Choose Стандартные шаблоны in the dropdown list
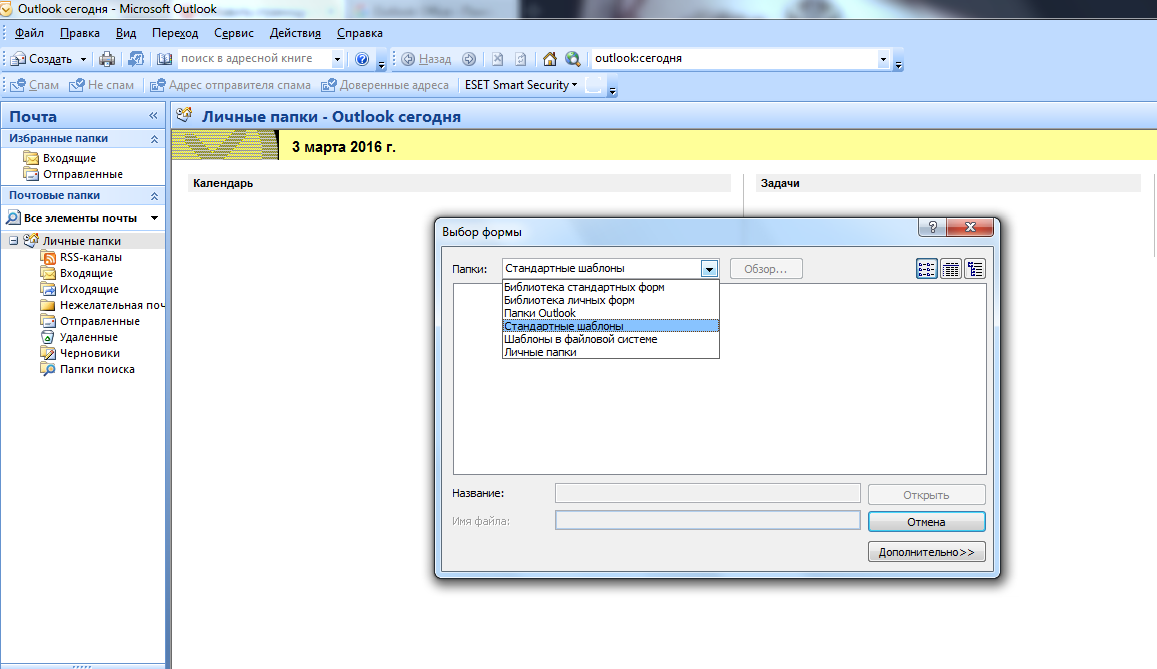 [610, 326]
